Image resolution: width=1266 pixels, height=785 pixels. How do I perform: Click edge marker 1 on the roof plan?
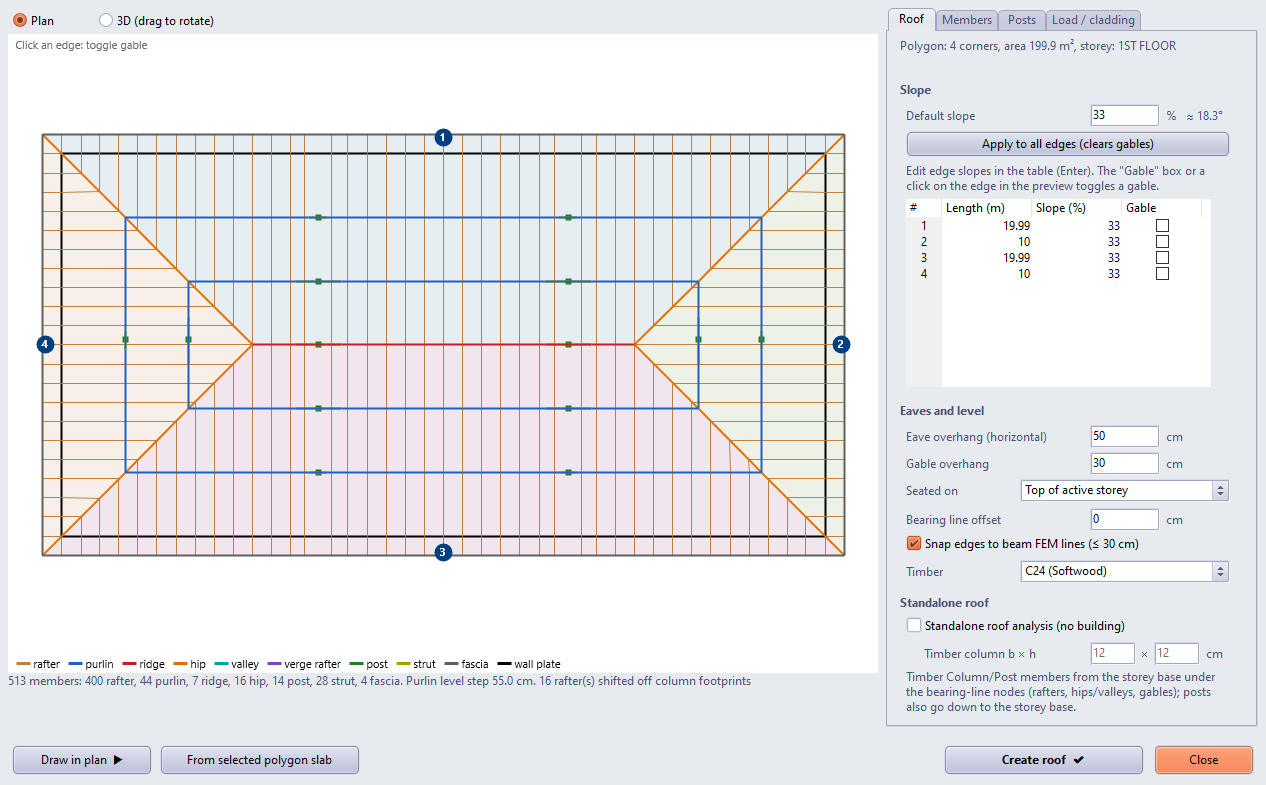[x=444, y=137]
